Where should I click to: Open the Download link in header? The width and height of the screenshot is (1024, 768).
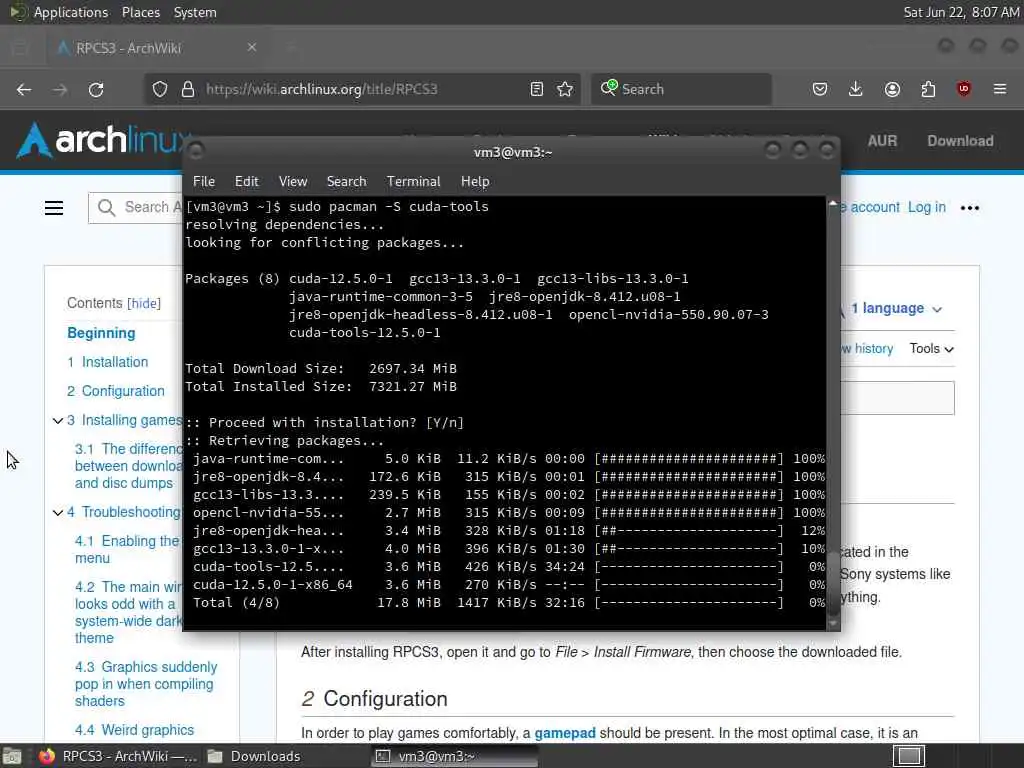pos(961,141)
